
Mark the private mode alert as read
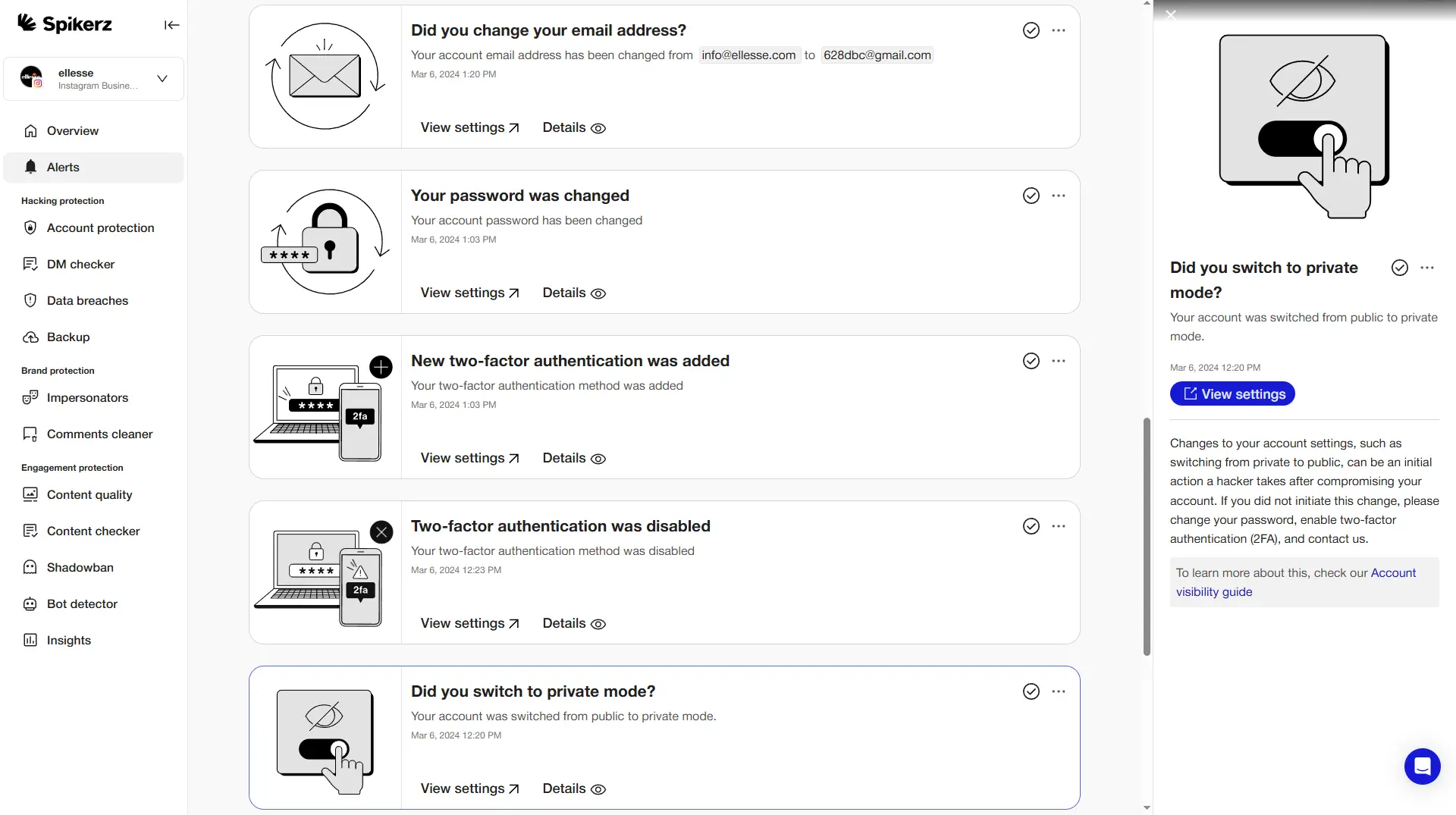click(1031, 691)
